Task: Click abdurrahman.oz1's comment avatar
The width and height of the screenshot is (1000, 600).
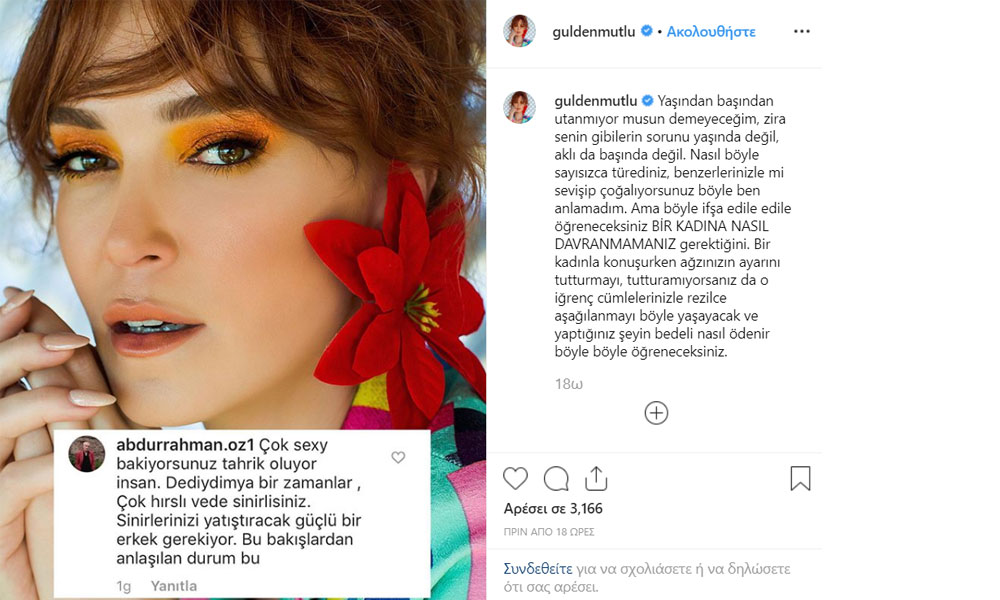Action: coord(87,454)
